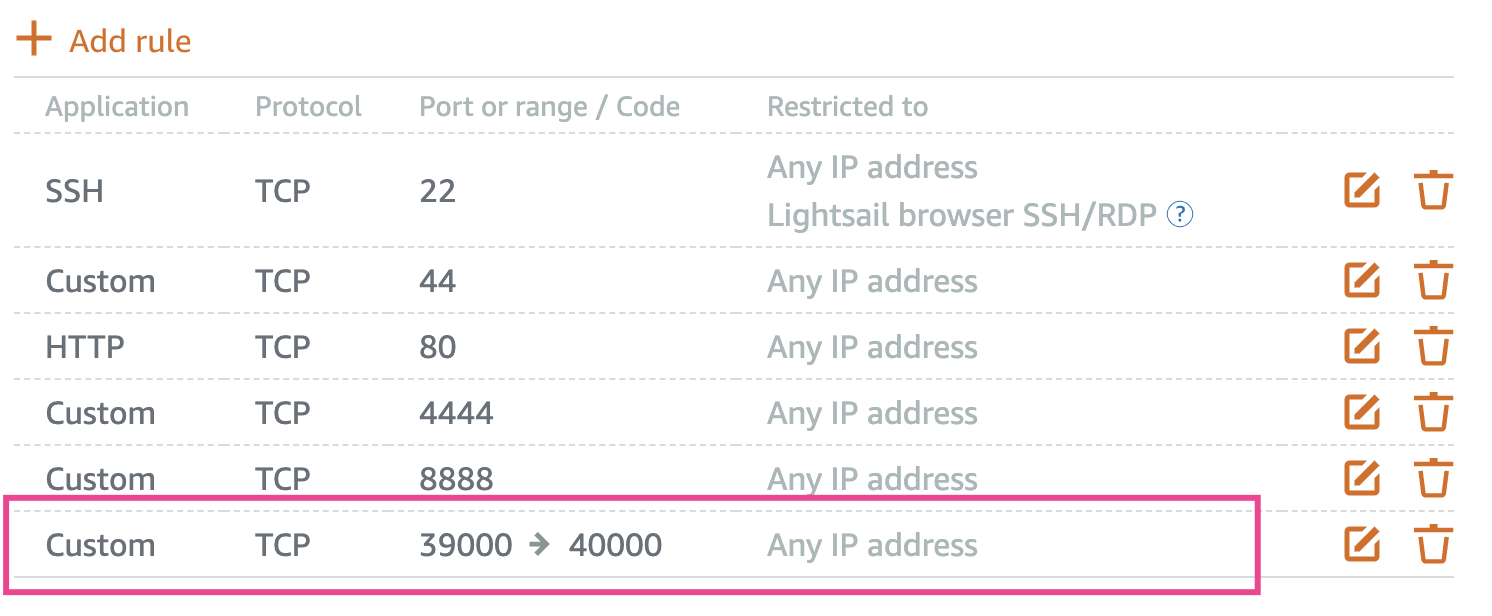This screenshot has width=1492, height=616.
Task: Edit the Custom TCP 4444 rule
Action: (1362, 413)
